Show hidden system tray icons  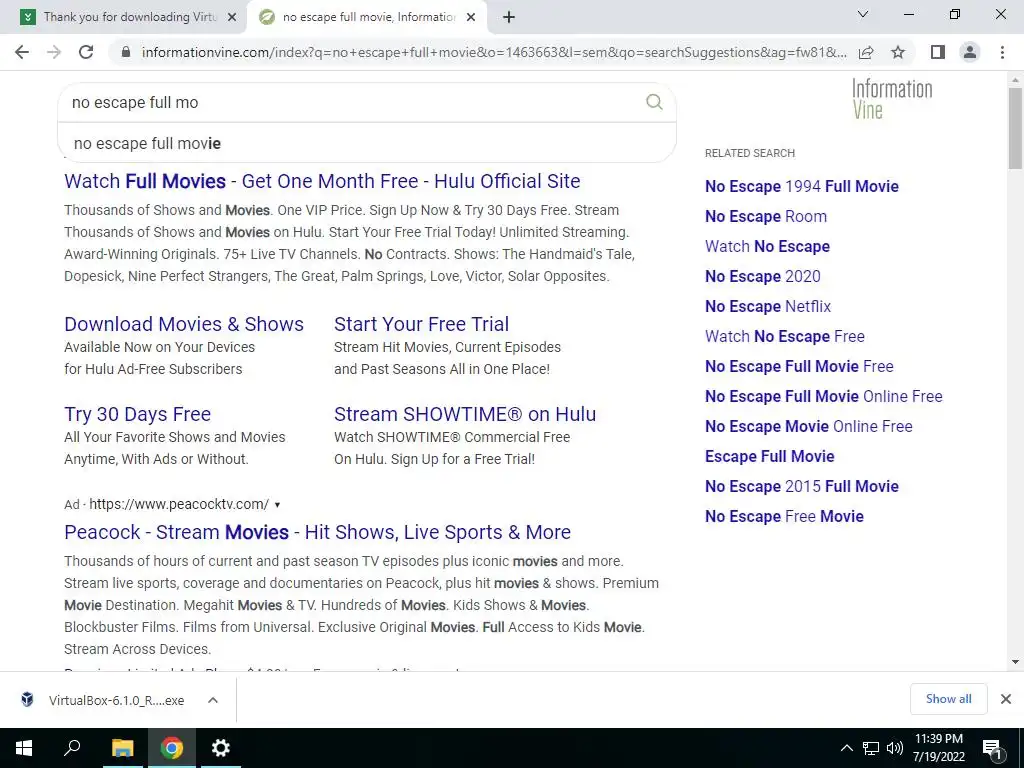pyautogui.click(x=846, y=748)
